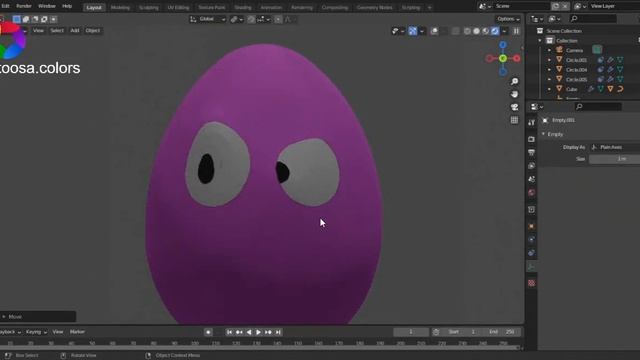Select rendered viewport shading
The height and width of the screenshot is (360, 640).
(x=495, y=31)
